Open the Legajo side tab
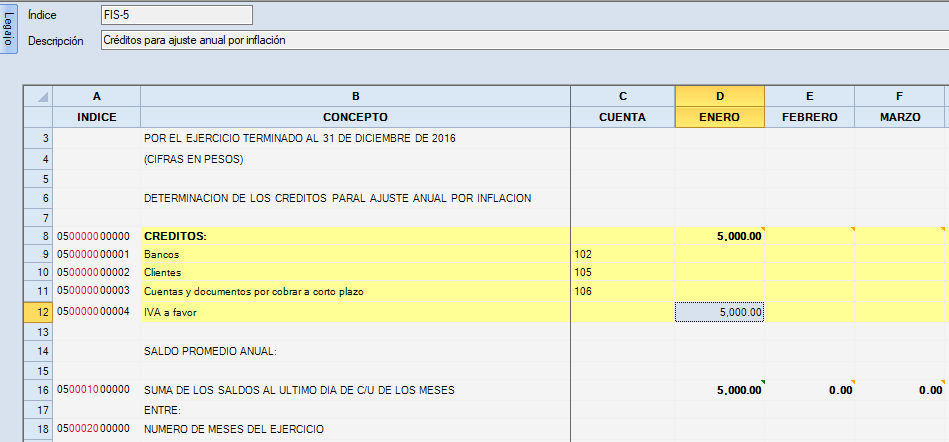The width and height of the screenshot is (949, 442). coord(9,28)
